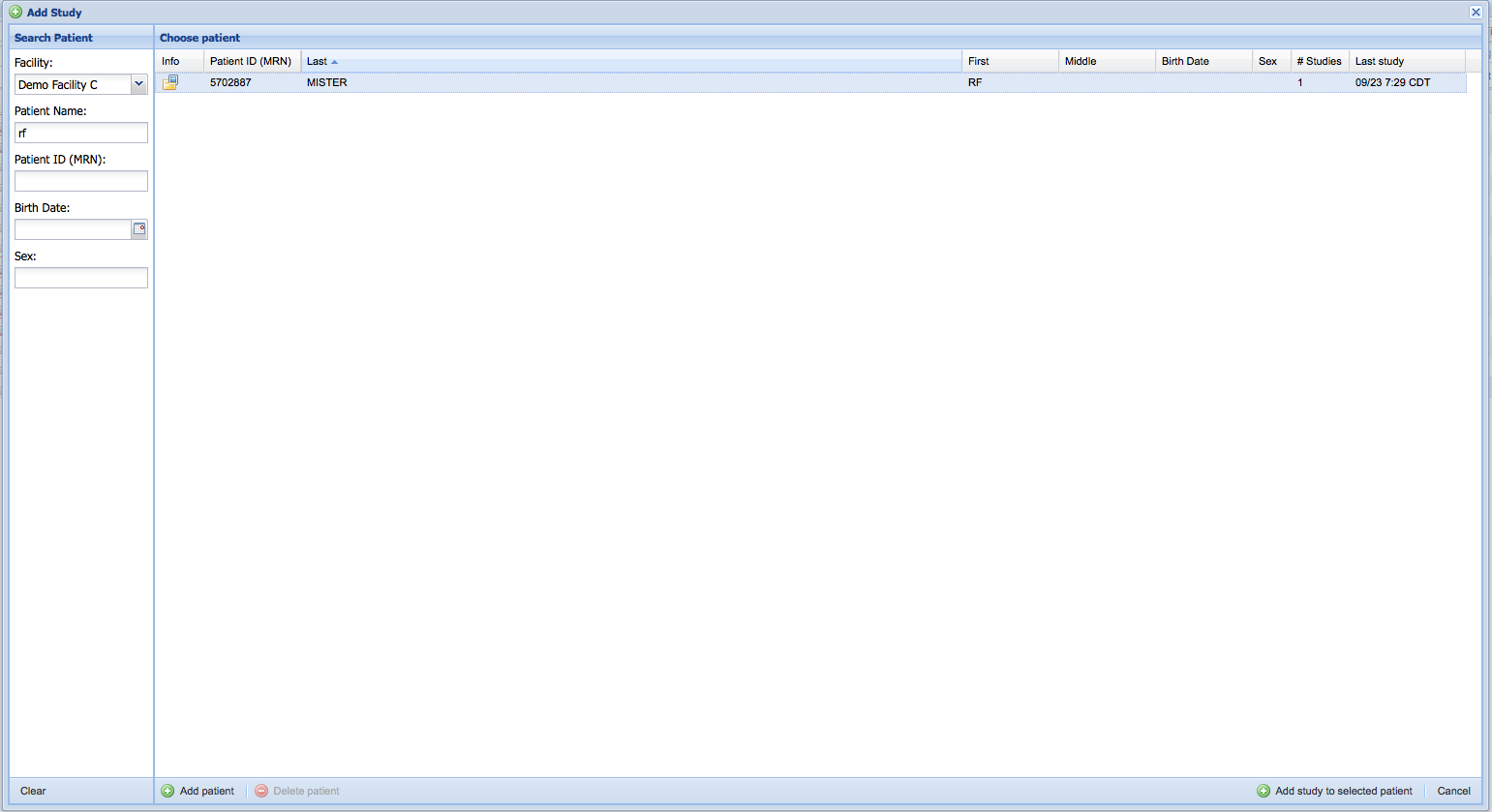Sort by Last name column header

[631, 61]
